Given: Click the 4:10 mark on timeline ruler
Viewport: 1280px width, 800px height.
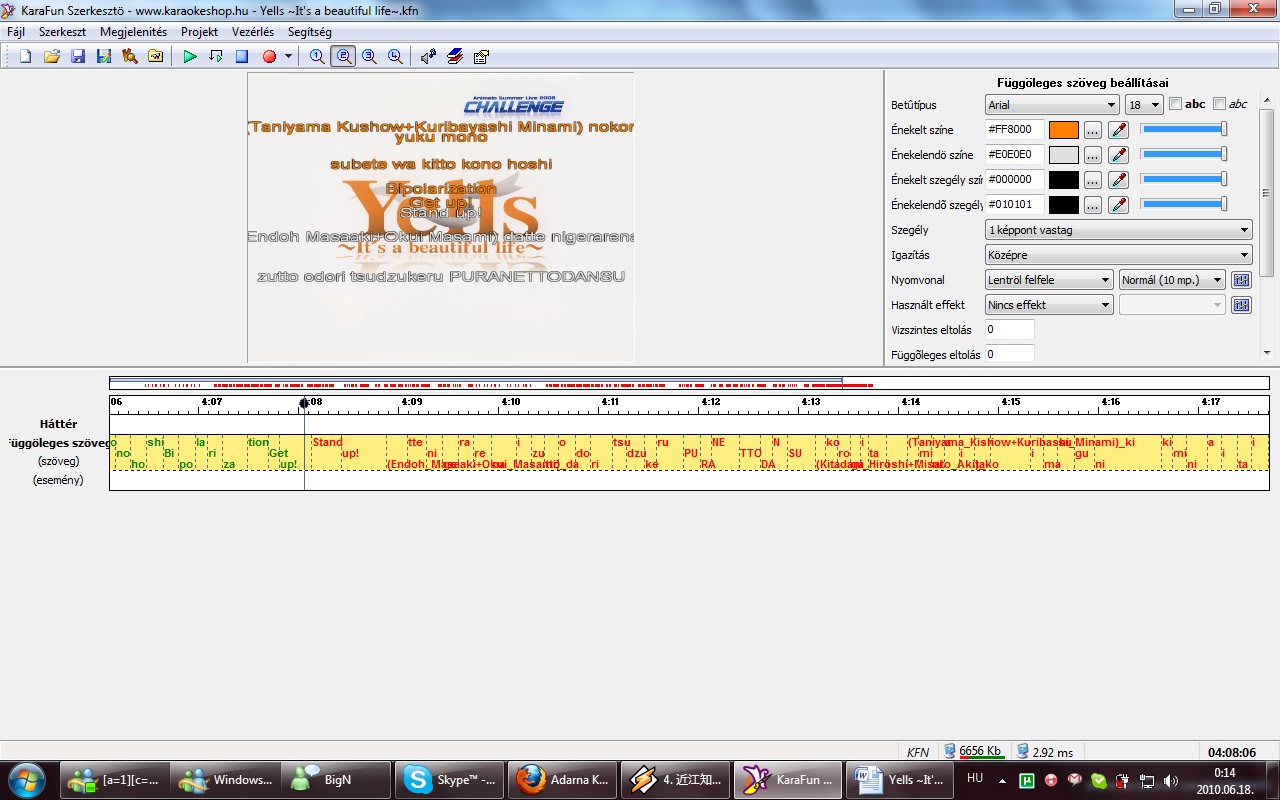Looking at the screenshot, I should (511, 402).
